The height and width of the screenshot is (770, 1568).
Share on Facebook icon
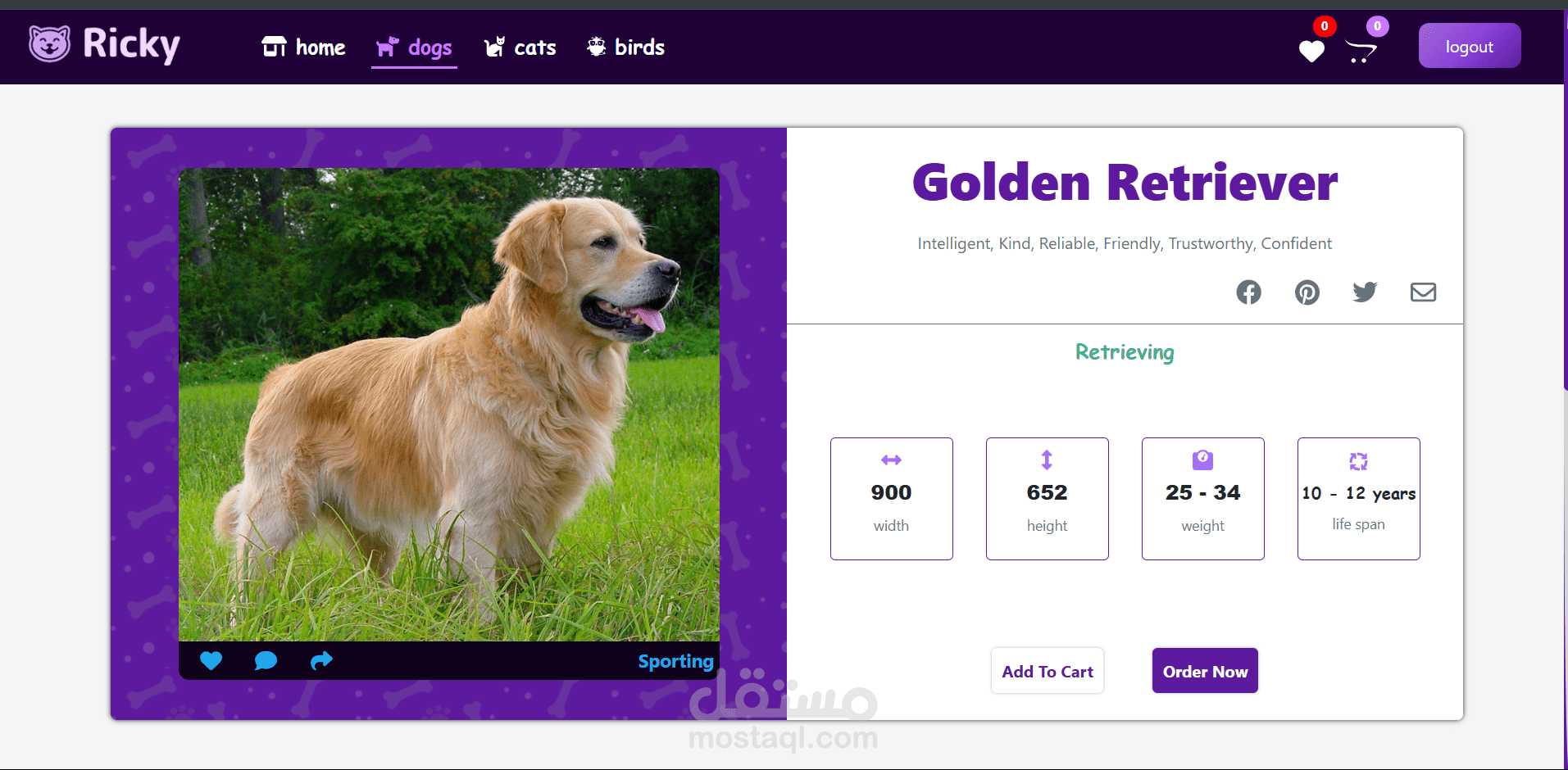pyautogui.click(x=1248, y=292)
